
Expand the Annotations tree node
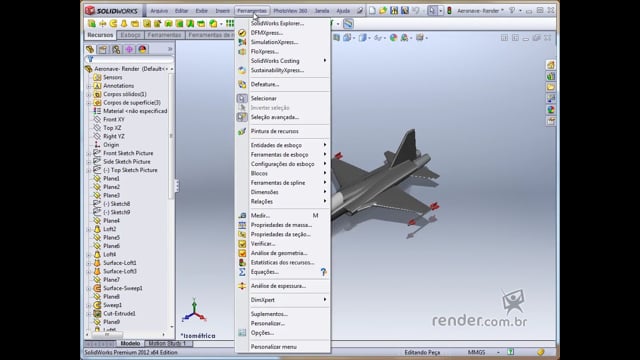pos(89,86)
